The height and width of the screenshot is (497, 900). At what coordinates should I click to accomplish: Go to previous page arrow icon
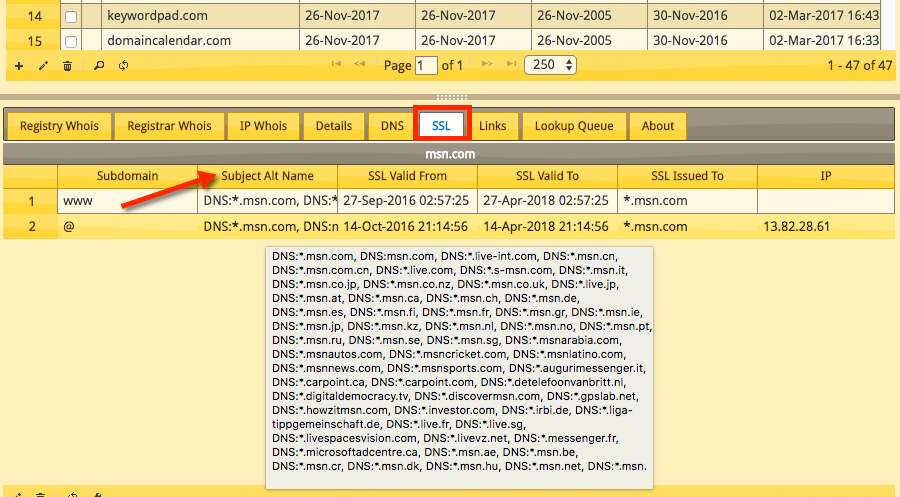click(x=359, y=64)
